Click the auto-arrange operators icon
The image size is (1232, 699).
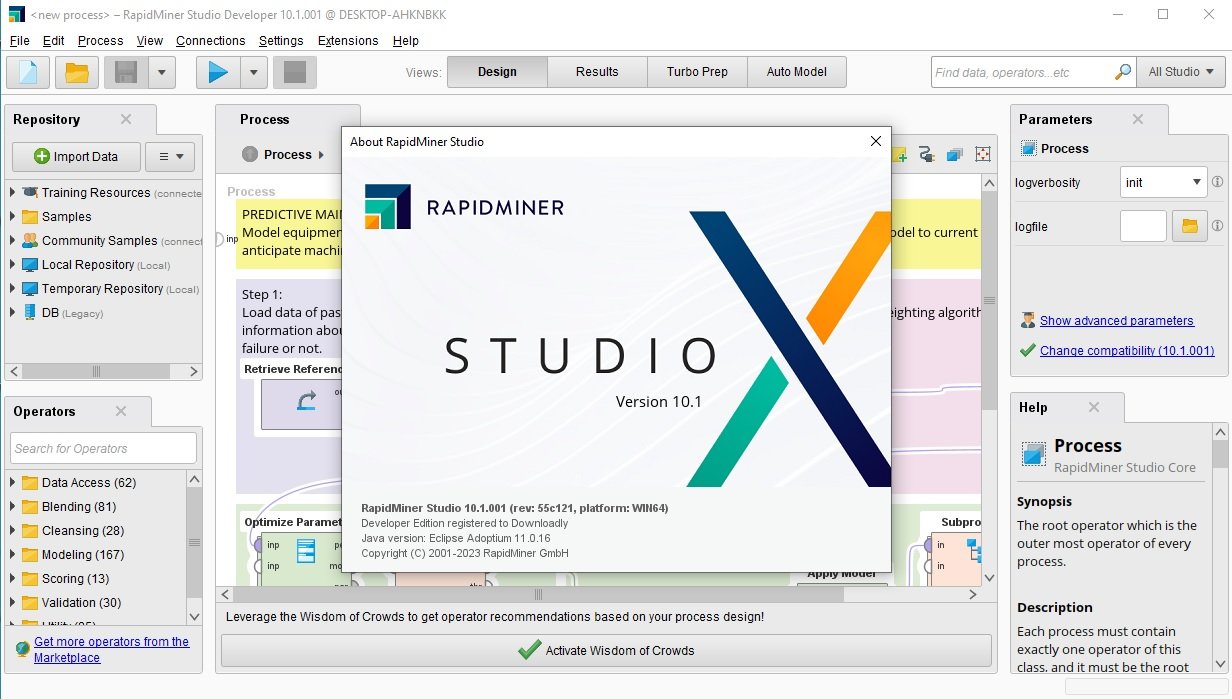point(954,155)
